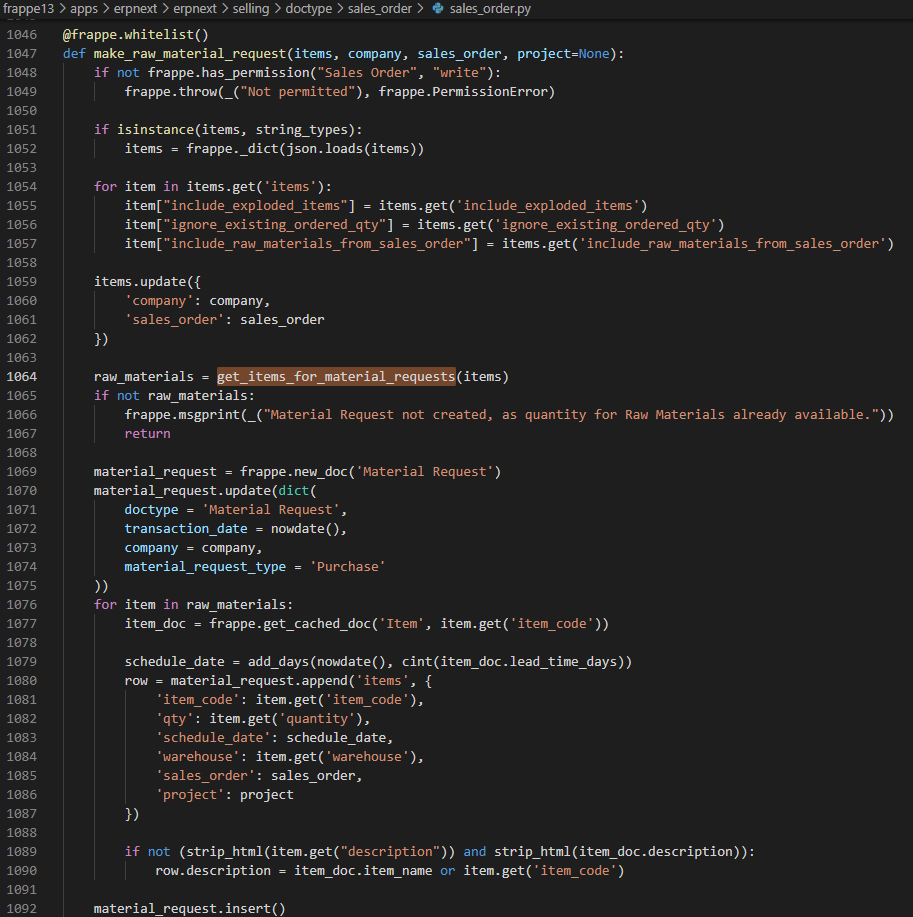
Task: Click the Python file icon in the breadcrumb
Action: (437, 8)
